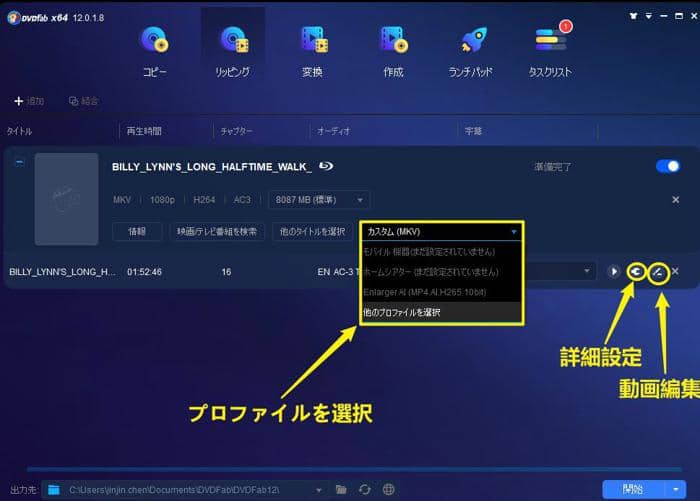The image size is (700, 501).
Task: Click the duration value 01:52:46
Action: [x=144, y=272]
